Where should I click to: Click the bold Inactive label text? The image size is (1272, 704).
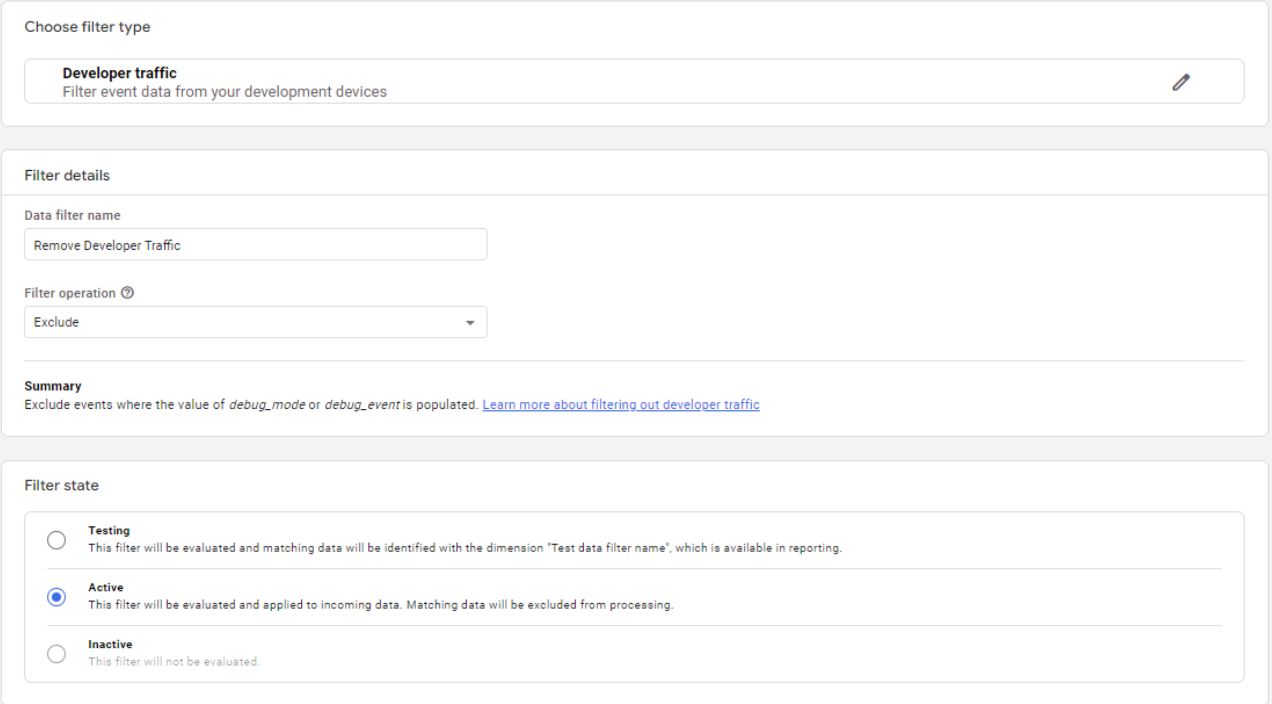click(110, 645)
